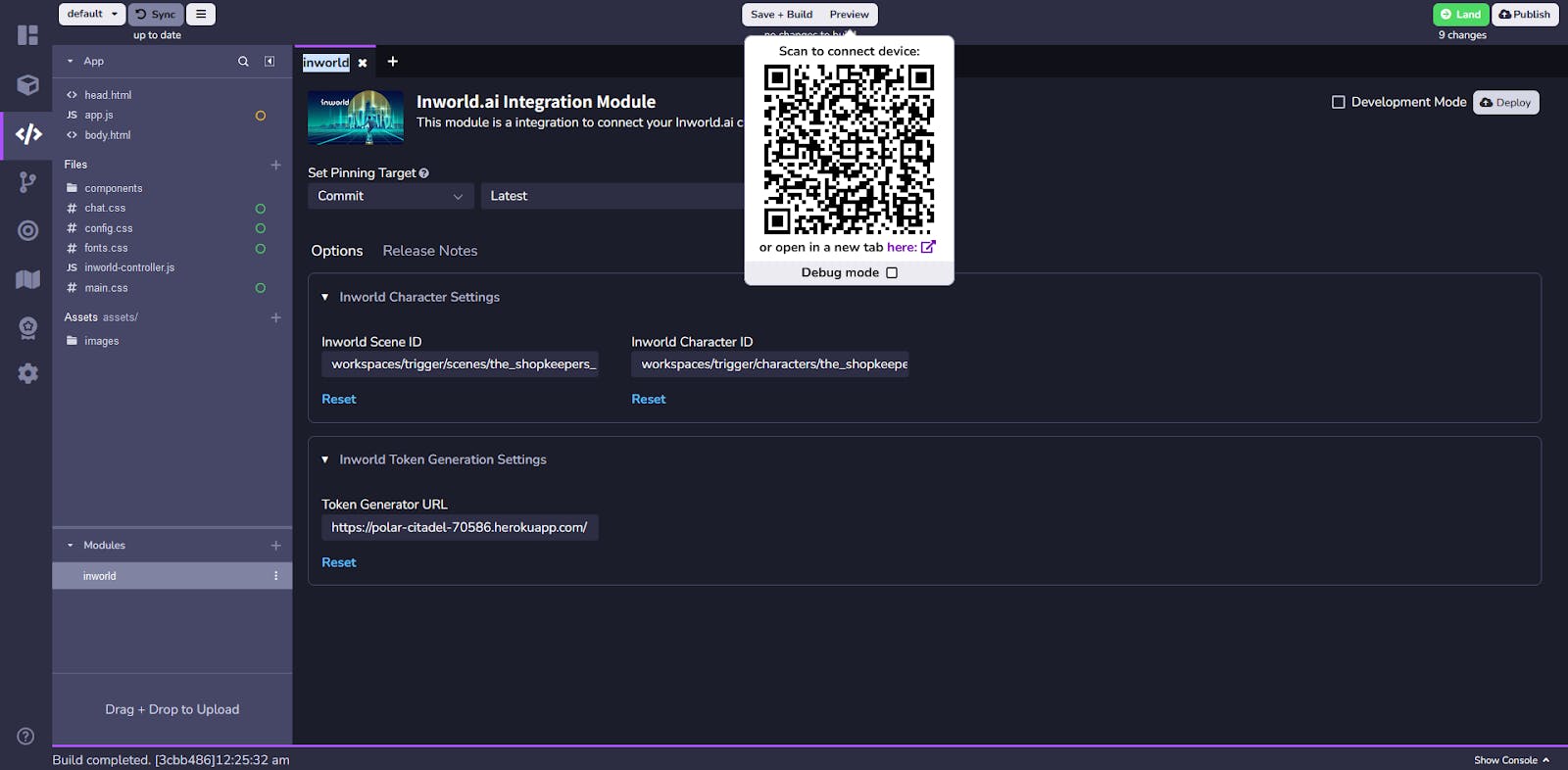
Task: Enable the Development Mode checkbox
Action: pyautogui.click(x=1338, y=102)
